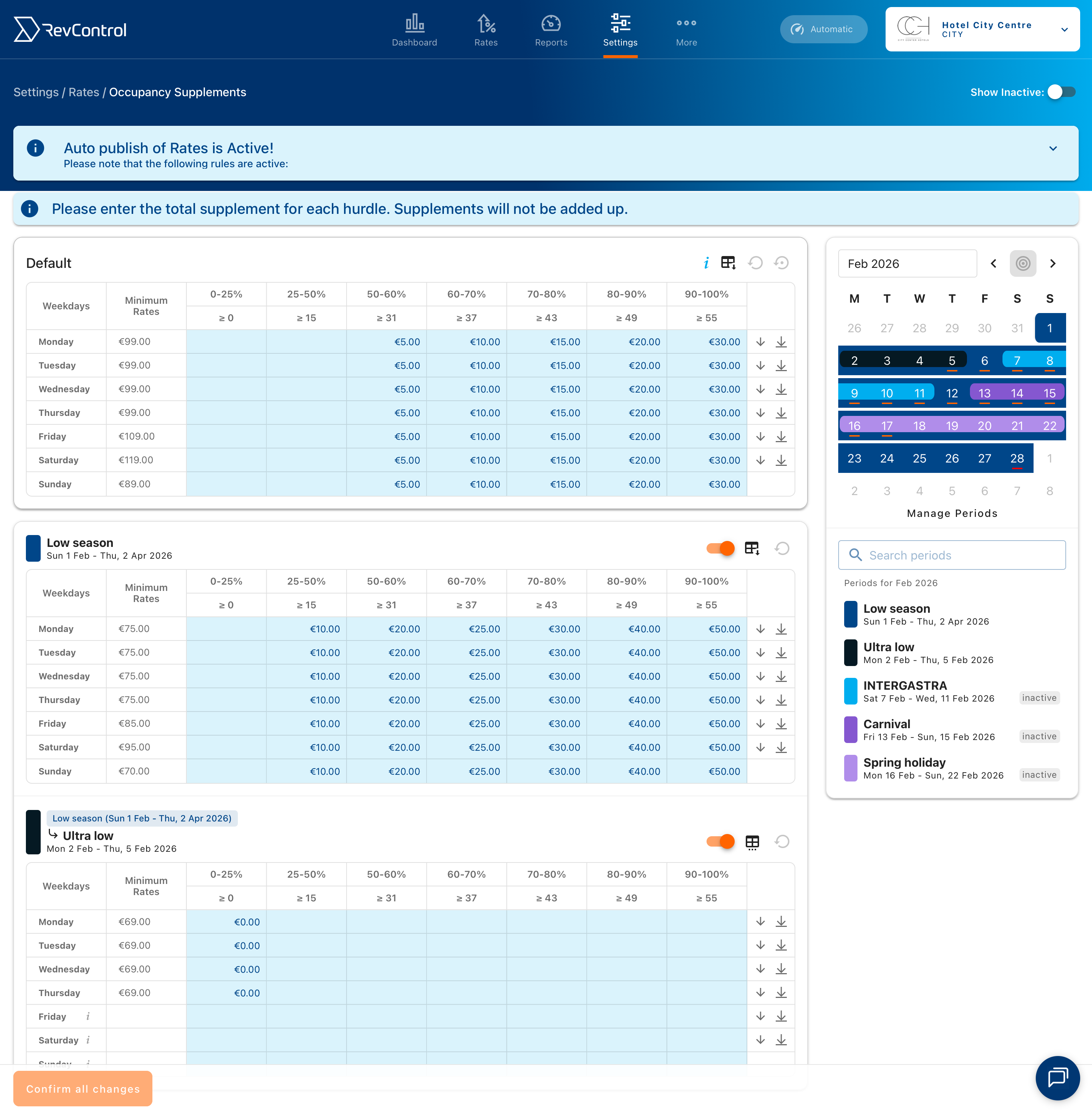Go to next month in calendar
This screenshot has height=1113, width=1092.
(x=1052, y=263)
